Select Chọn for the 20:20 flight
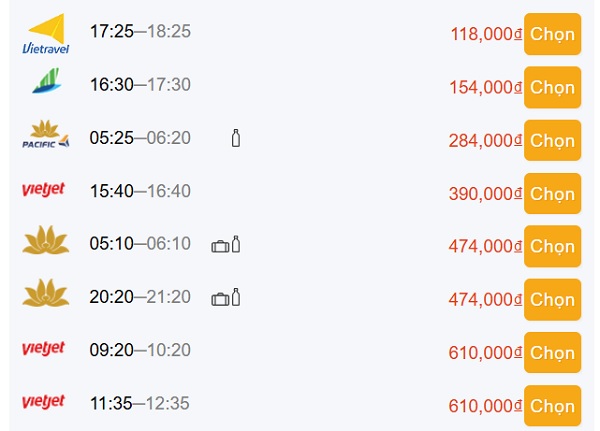The image size is (600, 431). point(552,299)
